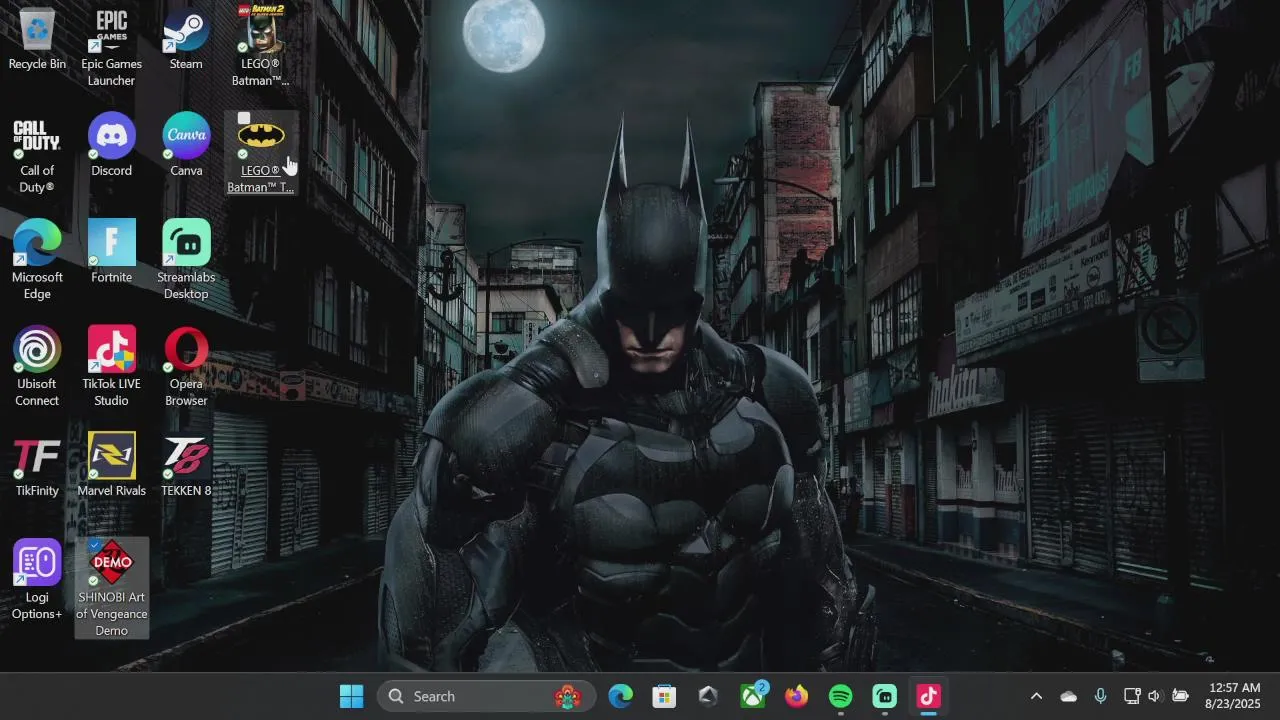Select the LEGO Batman 2 game icon
Screen dimensions: 1280x720
261,47
